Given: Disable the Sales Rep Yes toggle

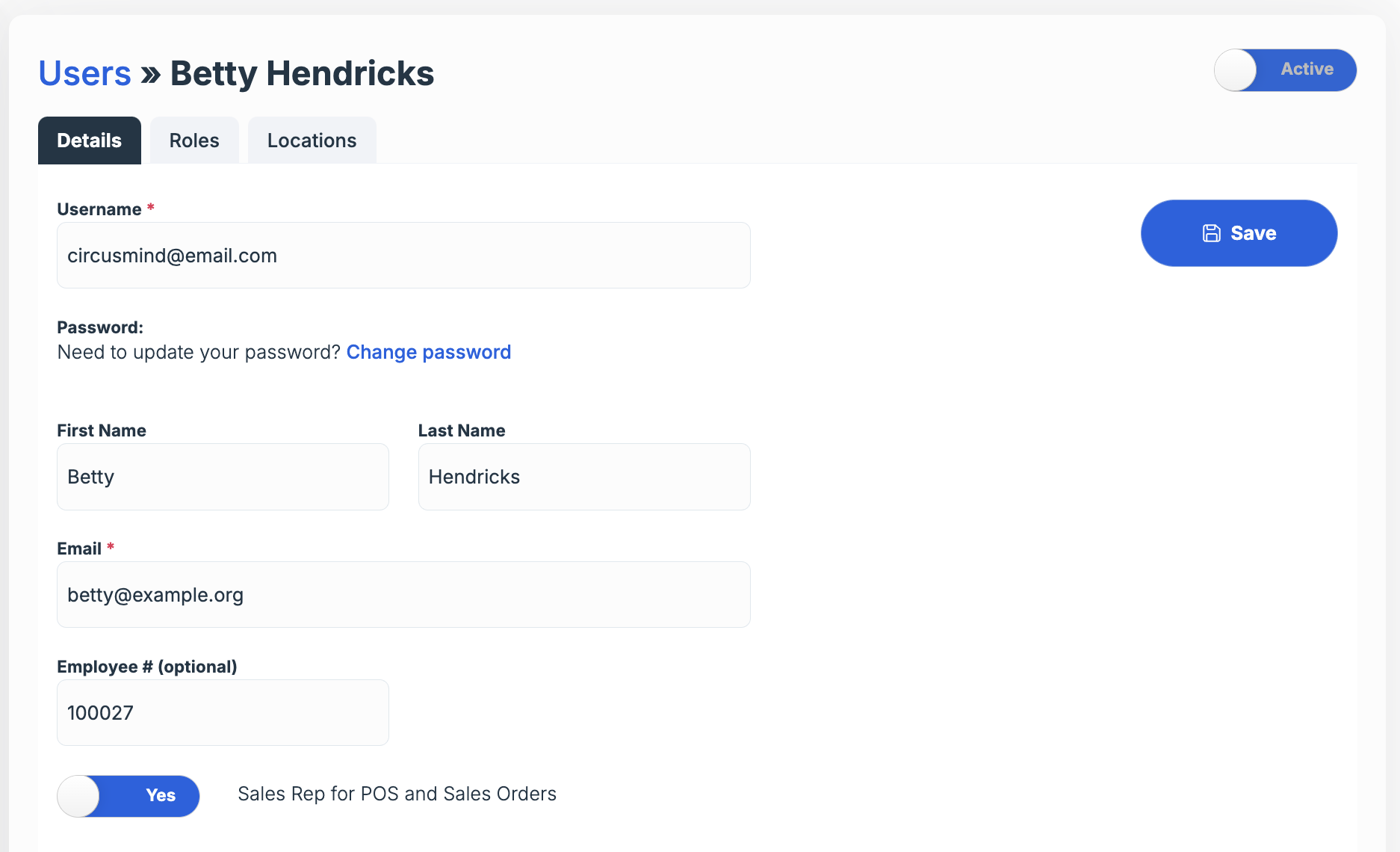Looking at the screenshot, I should pyautogui.click(x=128, y=796).
